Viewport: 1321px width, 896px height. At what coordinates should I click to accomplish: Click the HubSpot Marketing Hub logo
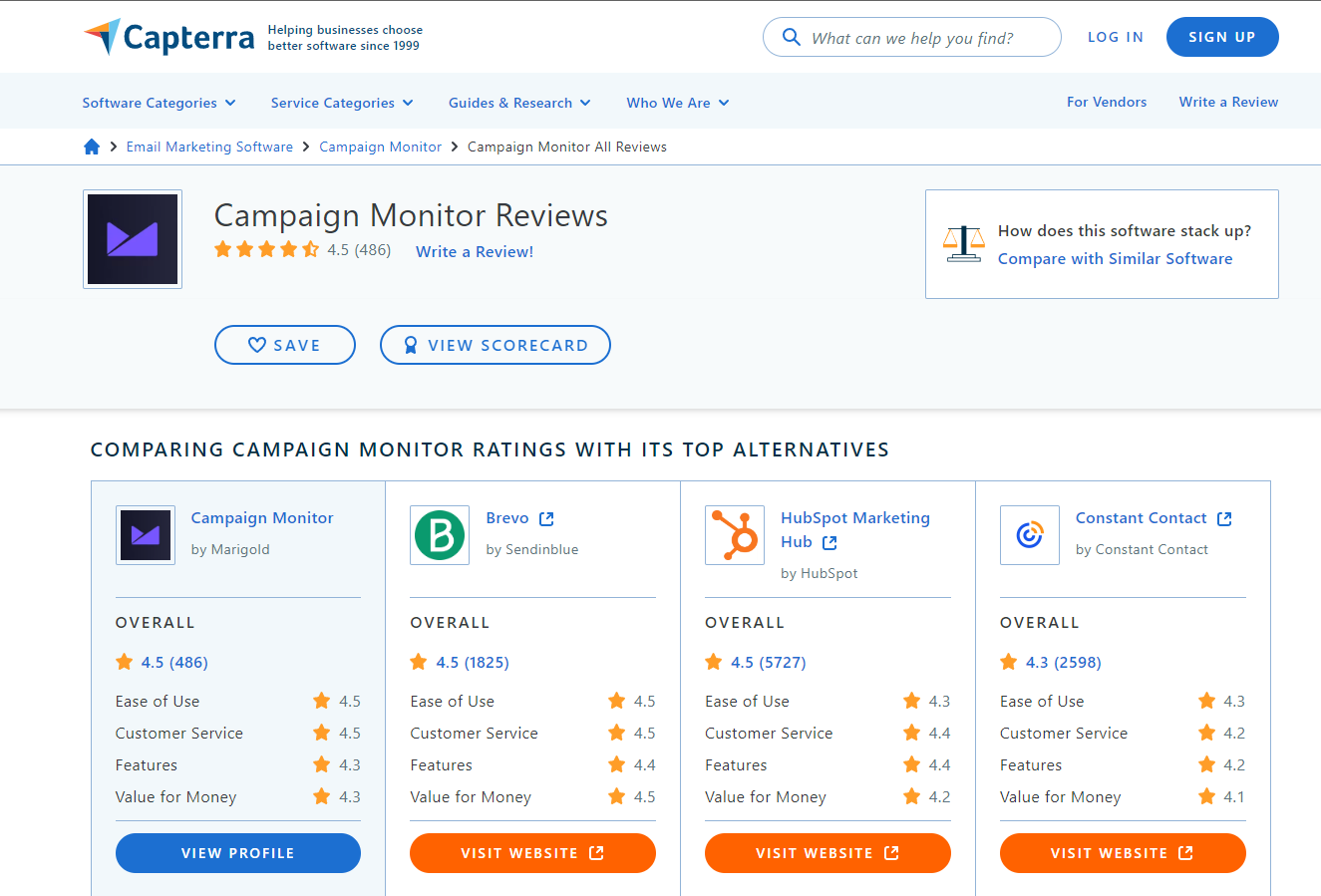coord(735,535)
